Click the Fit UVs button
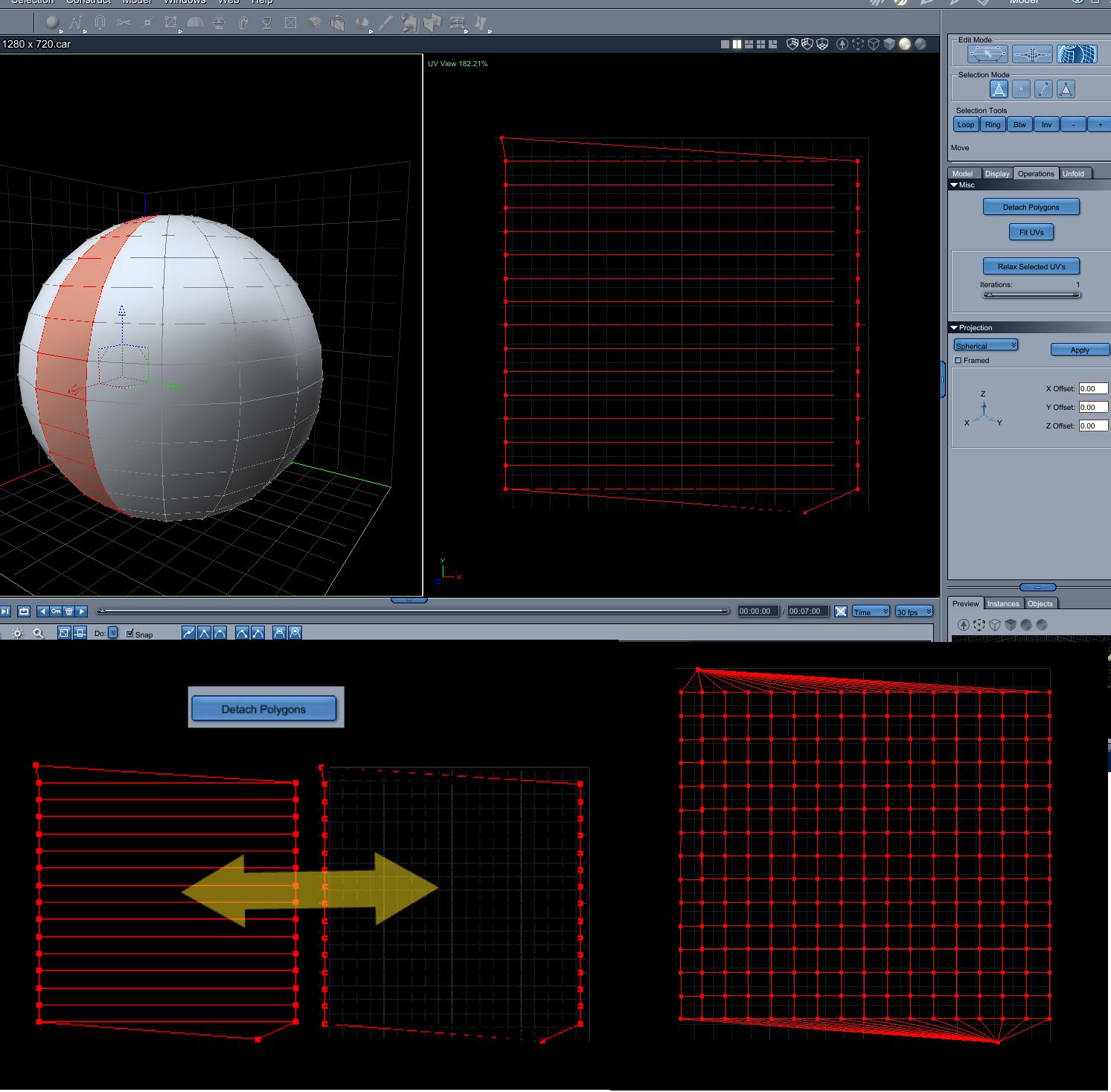The height and width of the screenshot is (1092, 1111). [x=1031, y=232]
